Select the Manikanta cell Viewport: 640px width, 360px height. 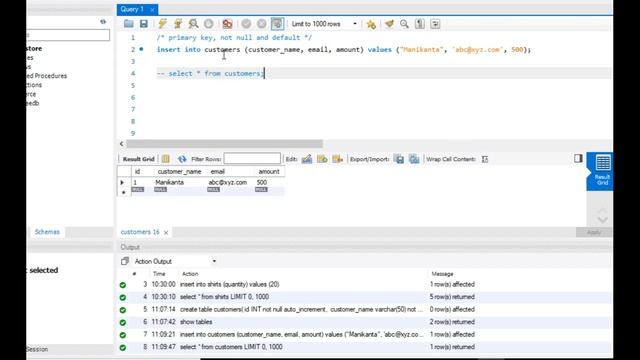click(169, 182)
